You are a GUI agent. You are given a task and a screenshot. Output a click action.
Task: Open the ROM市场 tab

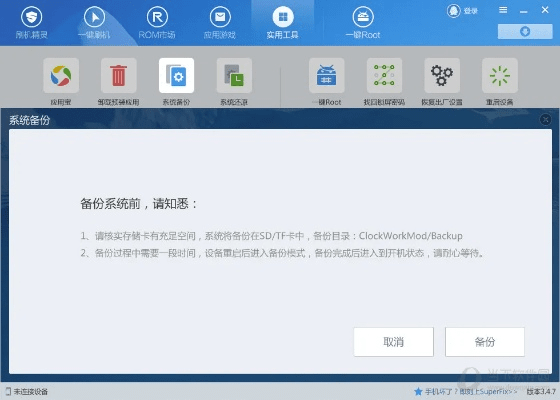pos(157,23)
